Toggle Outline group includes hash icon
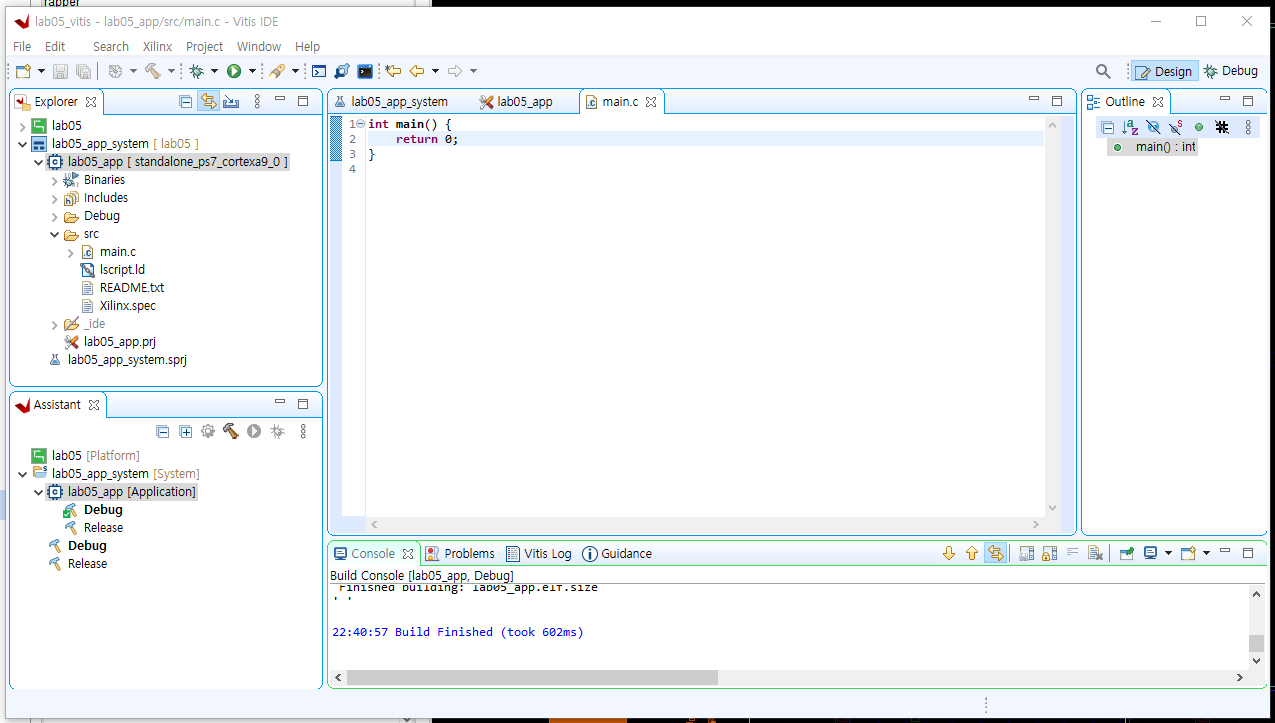This screenshot has width=1275, height=723. point(1222,127)
